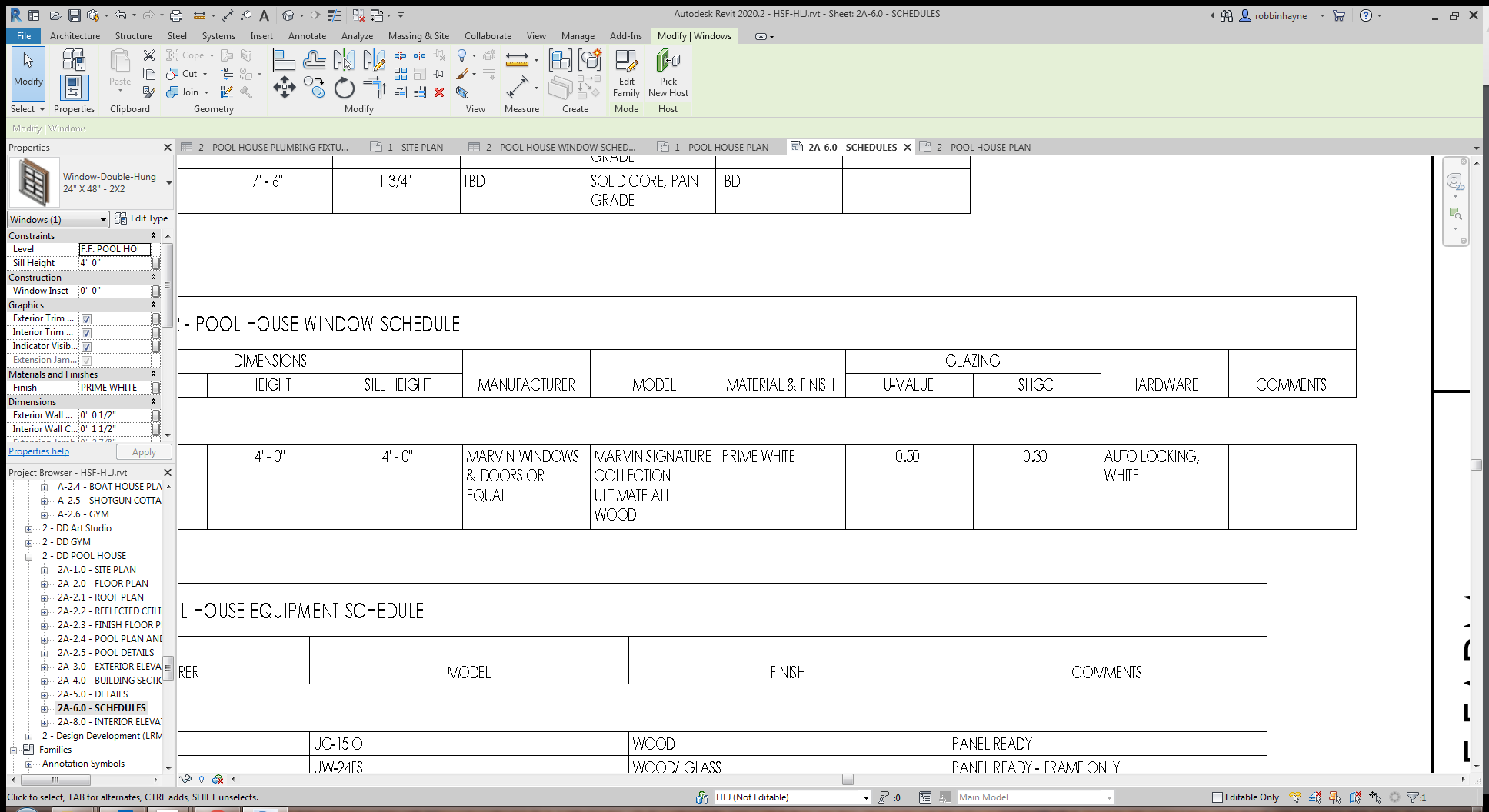Screen dimensions: 1489x812
Task: Click Pick New Host button
Action: pos(668,74)
